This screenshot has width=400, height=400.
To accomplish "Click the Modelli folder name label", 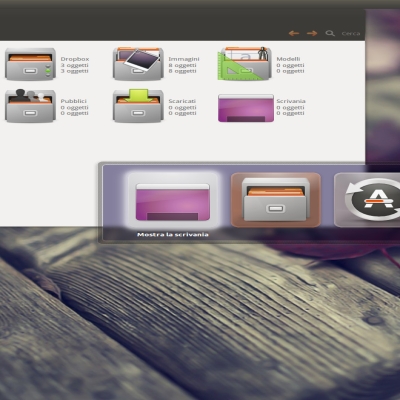I will [x=288, y=59].
